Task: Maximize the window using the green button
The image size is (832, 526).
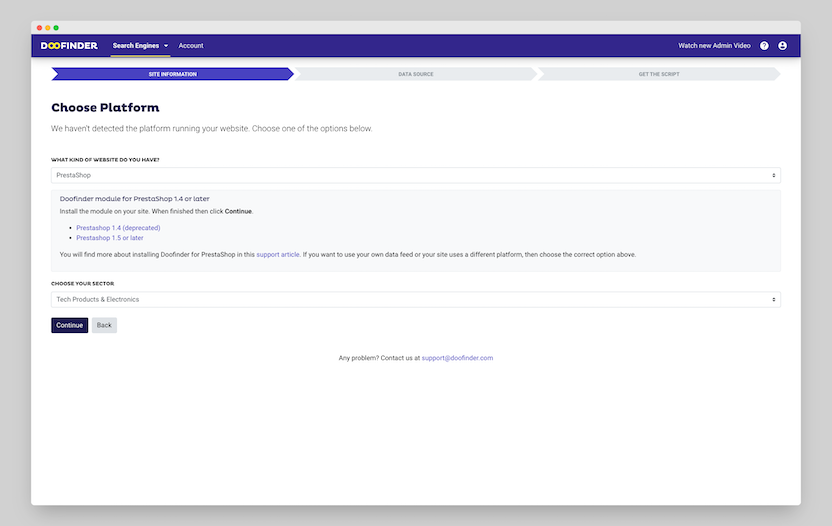Action: 56,28
